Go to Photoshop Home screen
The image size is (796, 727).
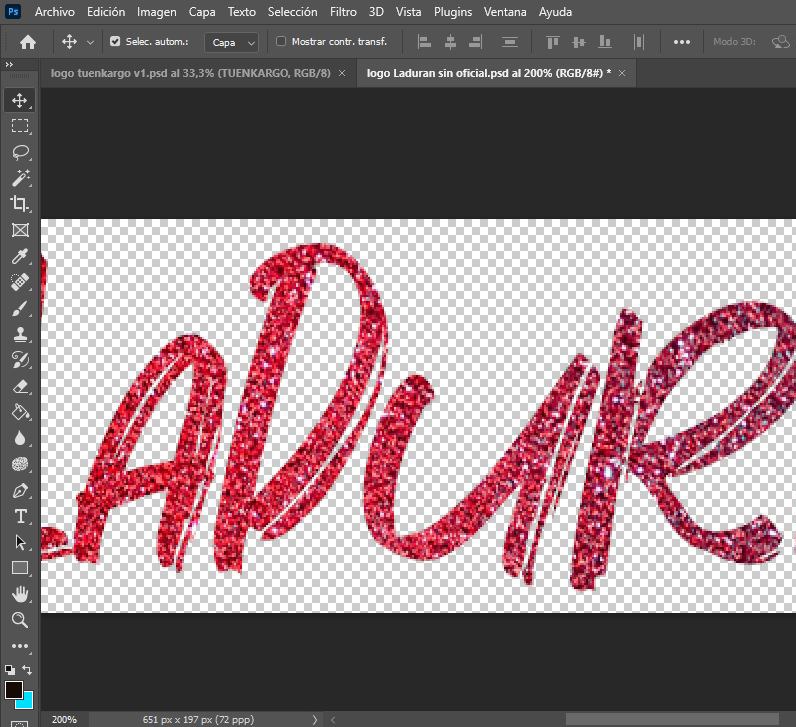tap(27, 42)
